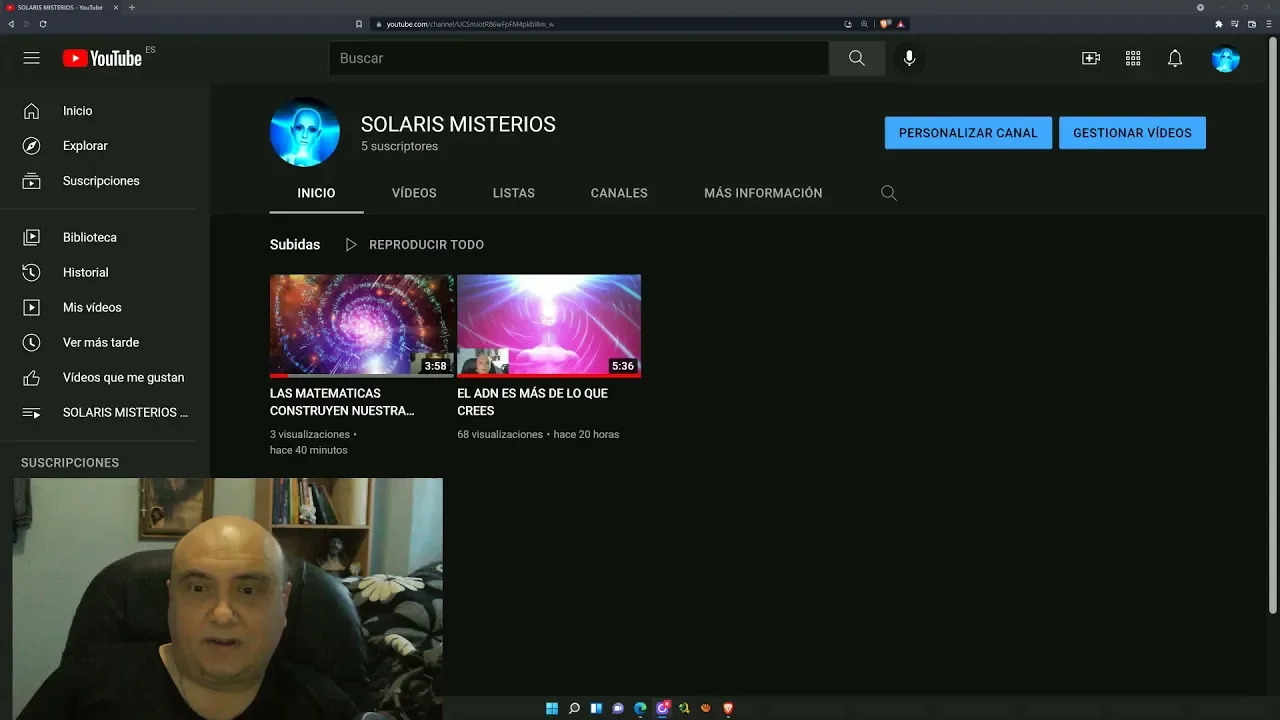Show notifications via the bell icon
1280x720 pixels.
point(1175,59)
